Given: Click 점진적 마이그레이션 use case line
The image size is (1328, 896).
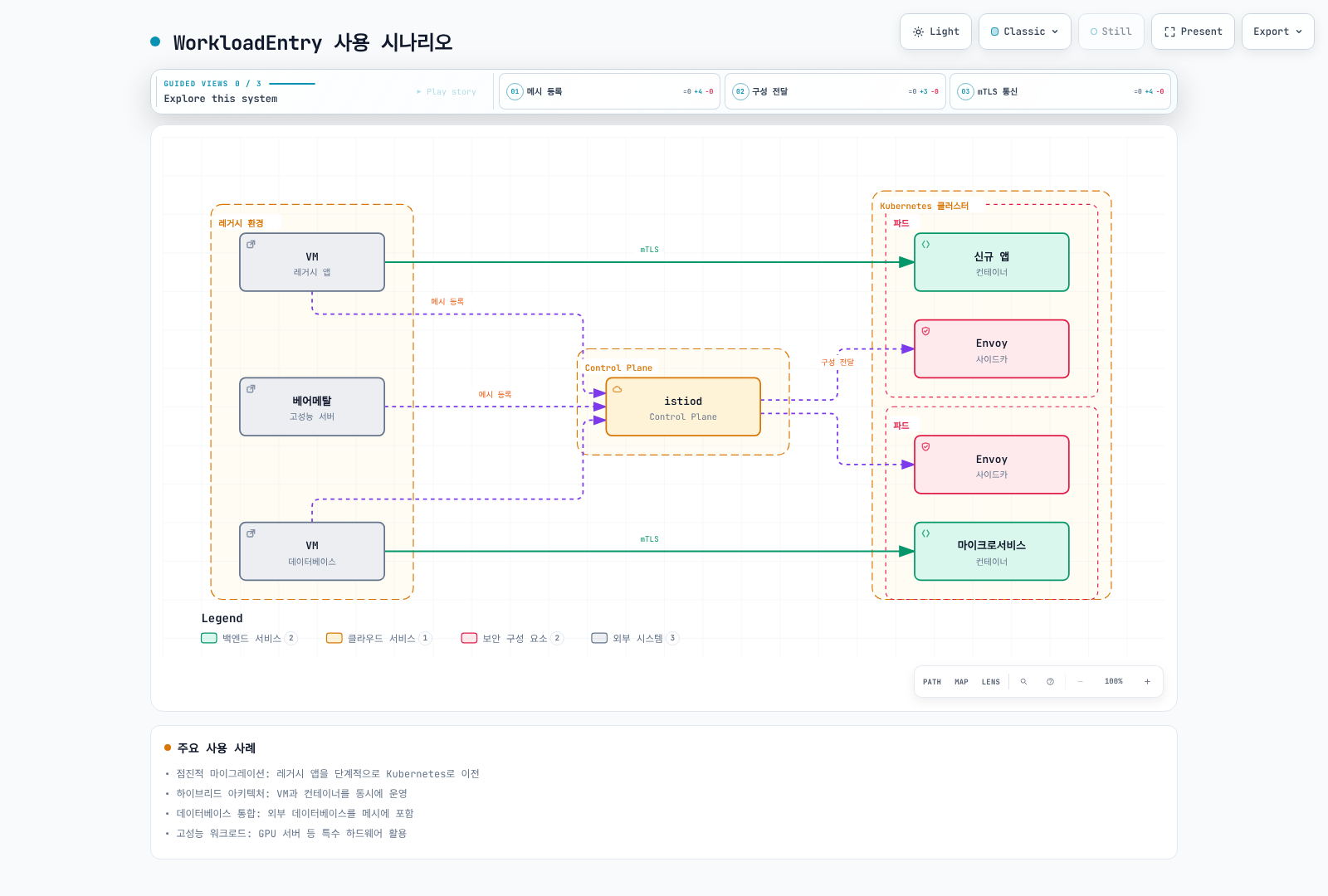Looking at the screenshot, I should tap(328, 774).
